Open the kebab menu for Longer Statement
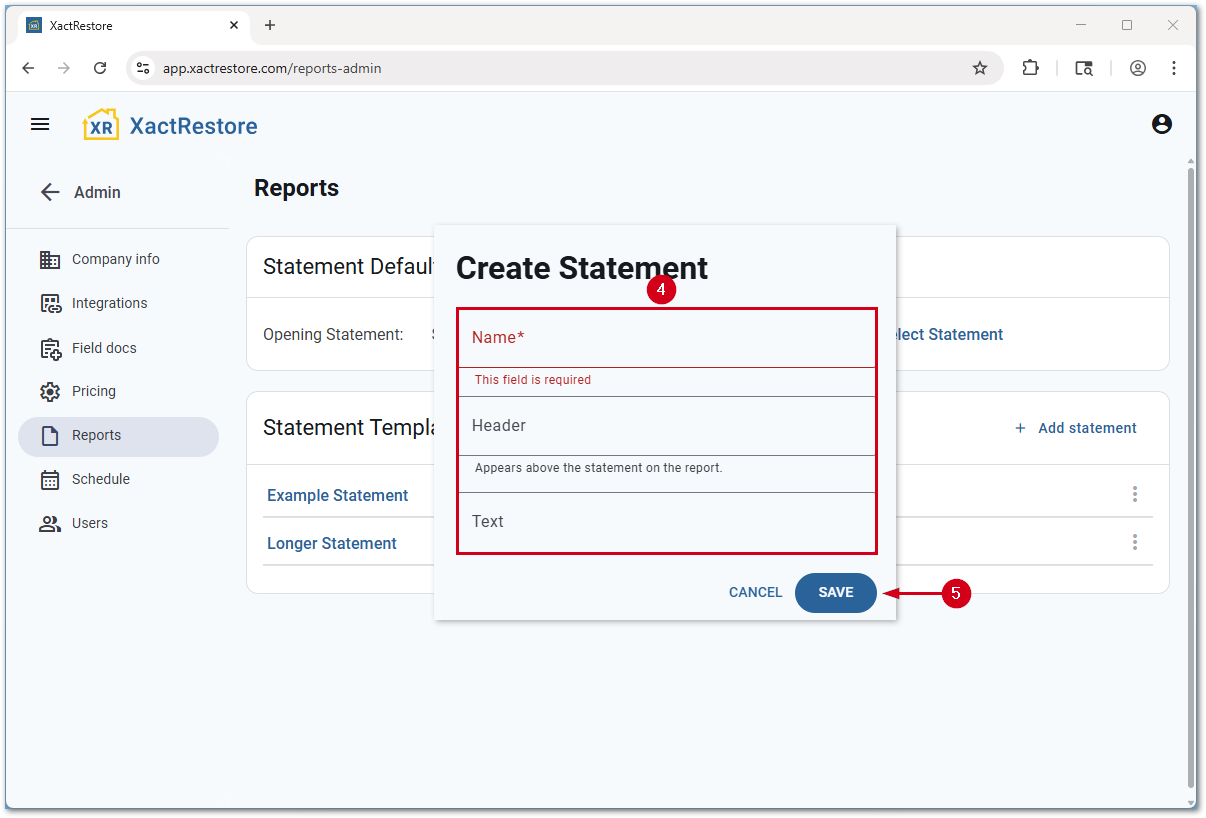 point(1135,541)
